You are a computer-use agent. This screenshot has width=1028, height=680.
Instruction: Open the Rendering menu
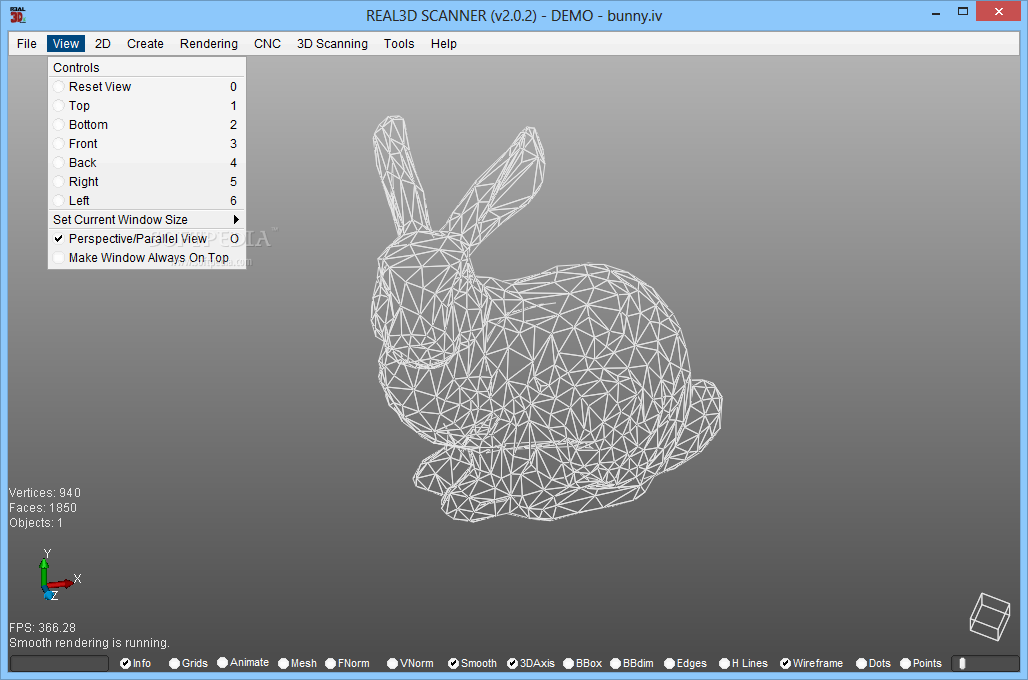(208, 44)
